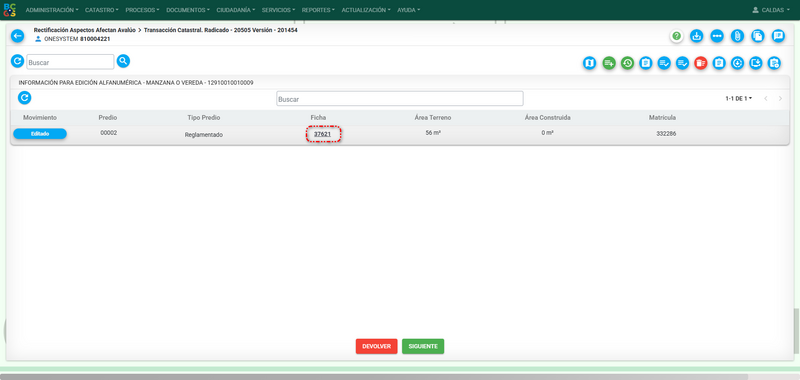Click refresh icon beside top Buscar field

point(17,61)
